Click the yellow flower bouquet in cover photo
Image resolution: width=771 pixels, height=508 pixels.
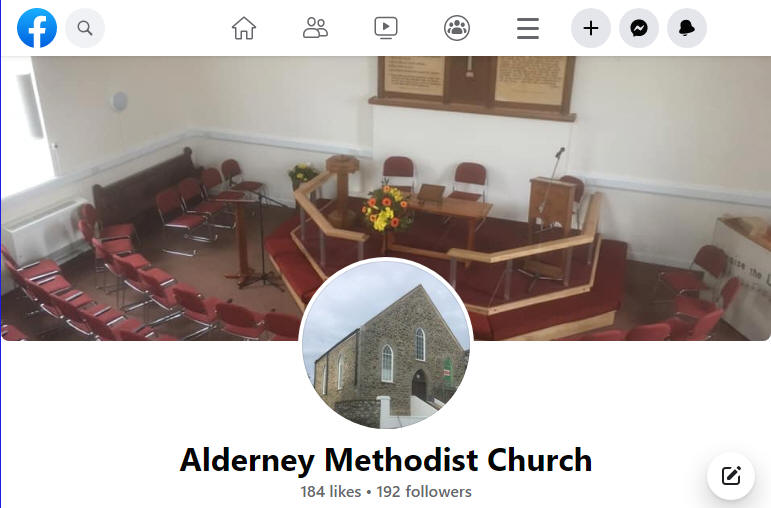coord(387,209)
